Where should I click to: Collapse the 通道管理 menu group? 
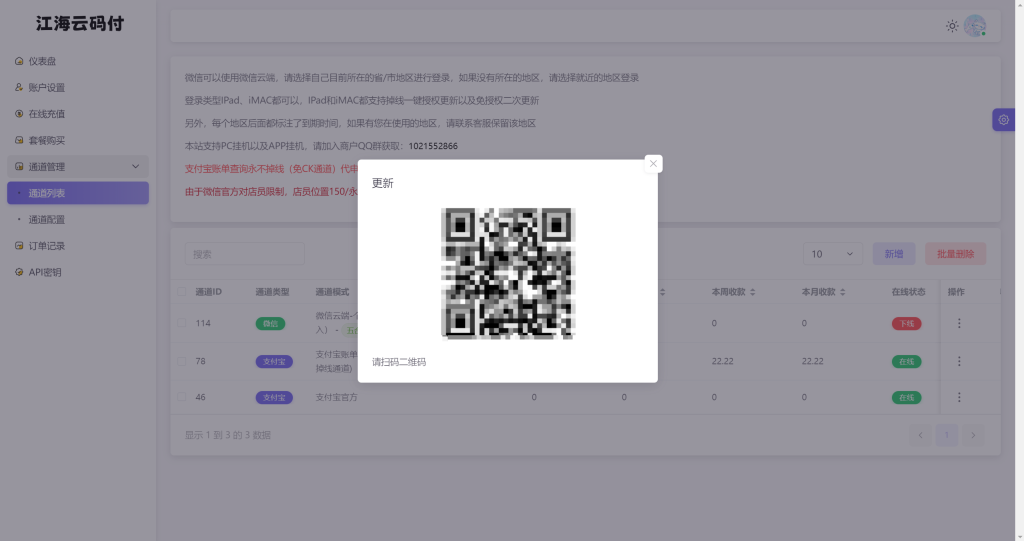[78, 167]
